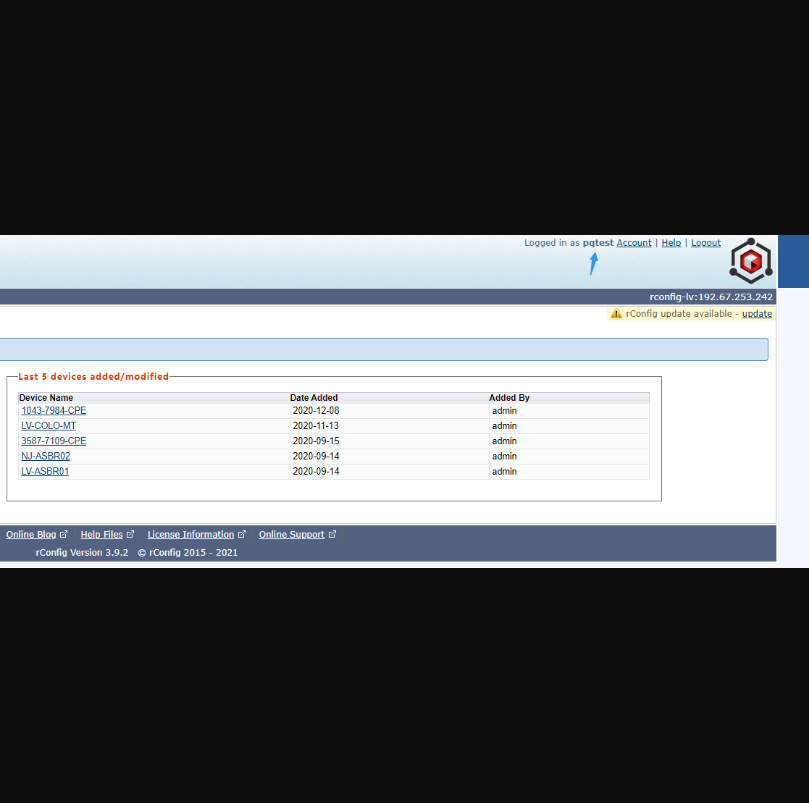
Task: Click the rConfig update link
Action: (x=756, y=314)
